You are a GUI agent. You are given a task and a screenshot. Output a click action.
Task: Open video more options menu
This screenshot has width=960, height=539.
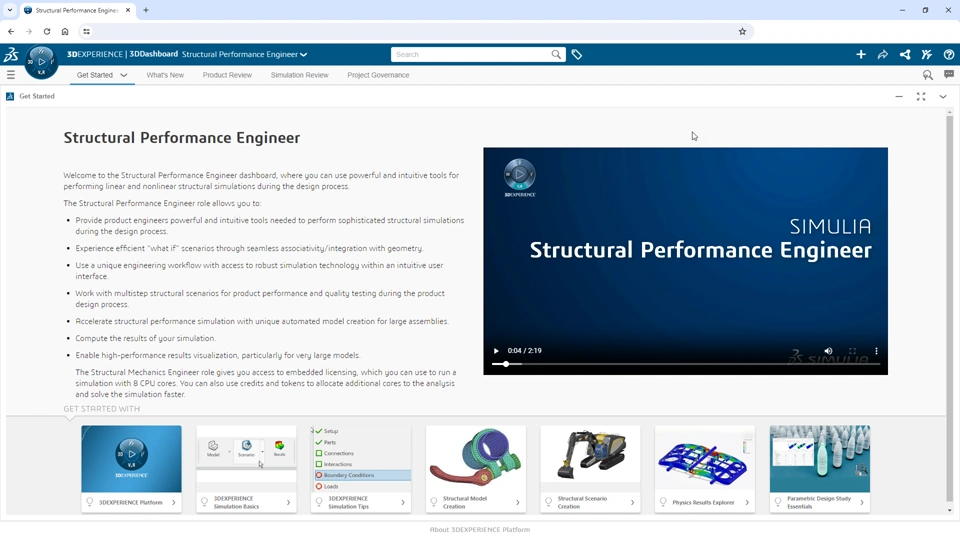876,351
